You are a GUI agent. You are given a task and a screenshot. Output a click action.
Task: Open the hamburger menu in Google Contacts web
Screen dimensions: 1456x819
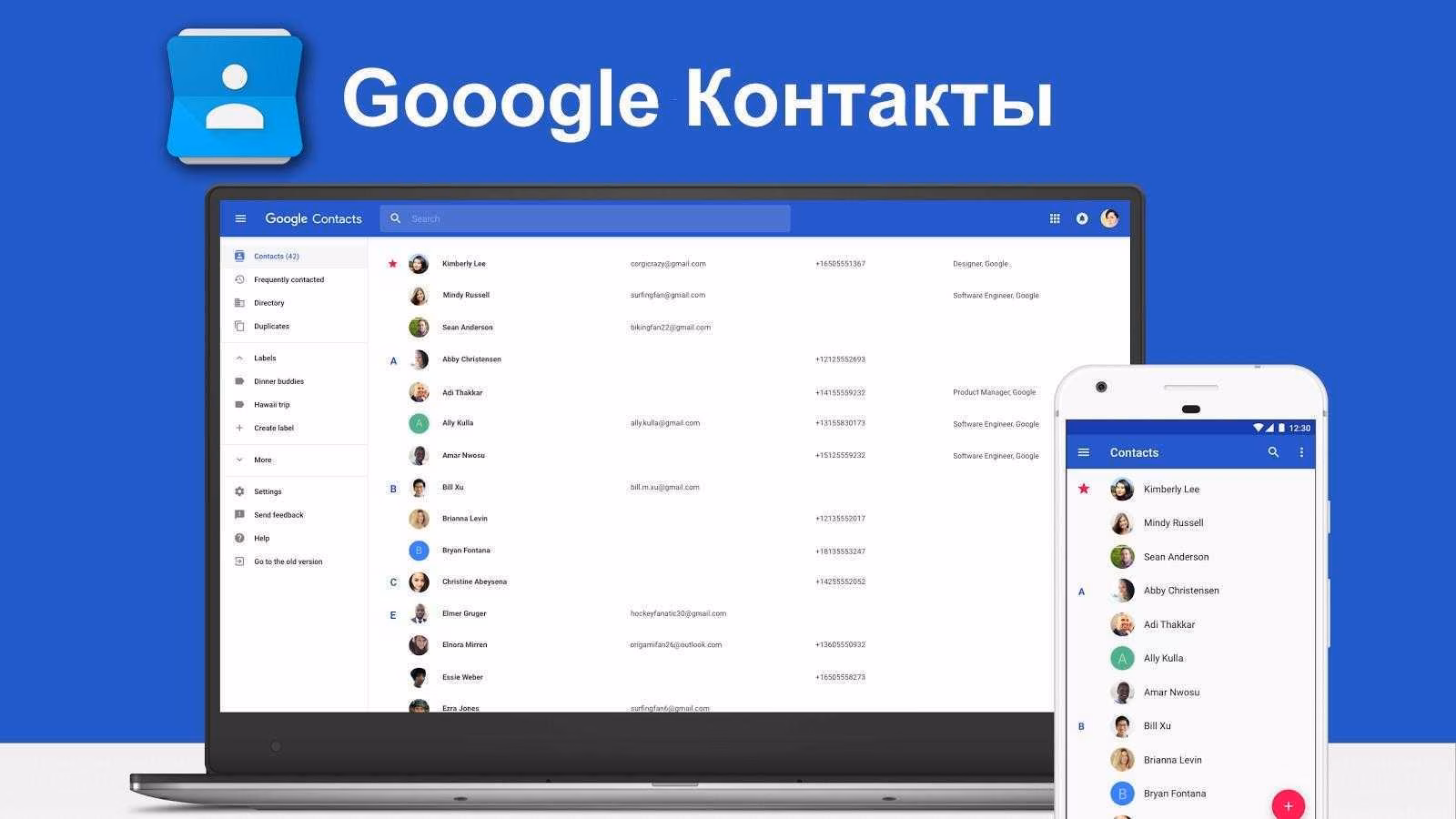tap(240, 218)
